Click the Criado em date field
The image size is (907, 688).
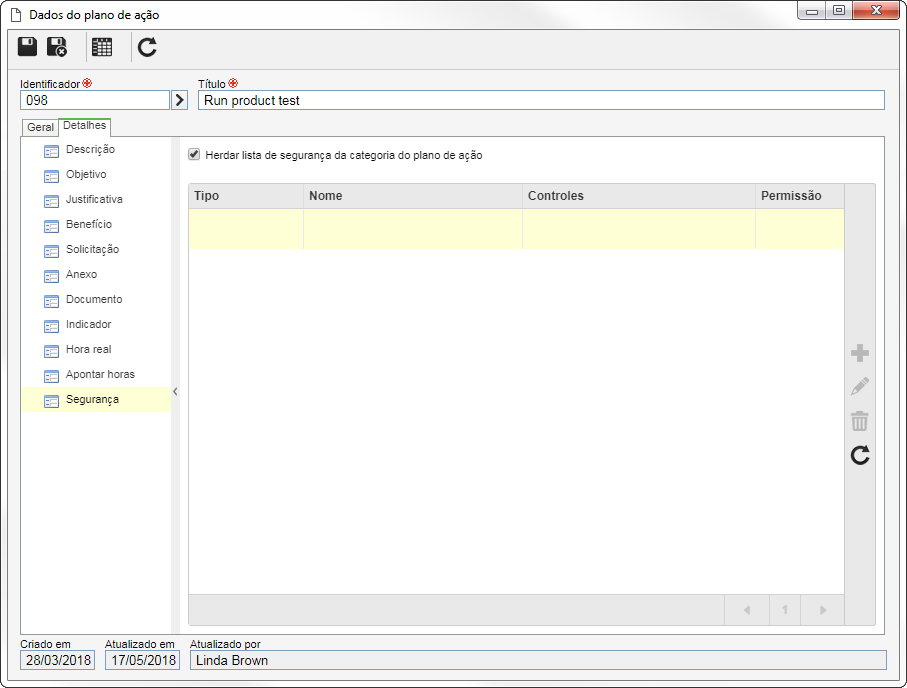click(x=57, y=660)
